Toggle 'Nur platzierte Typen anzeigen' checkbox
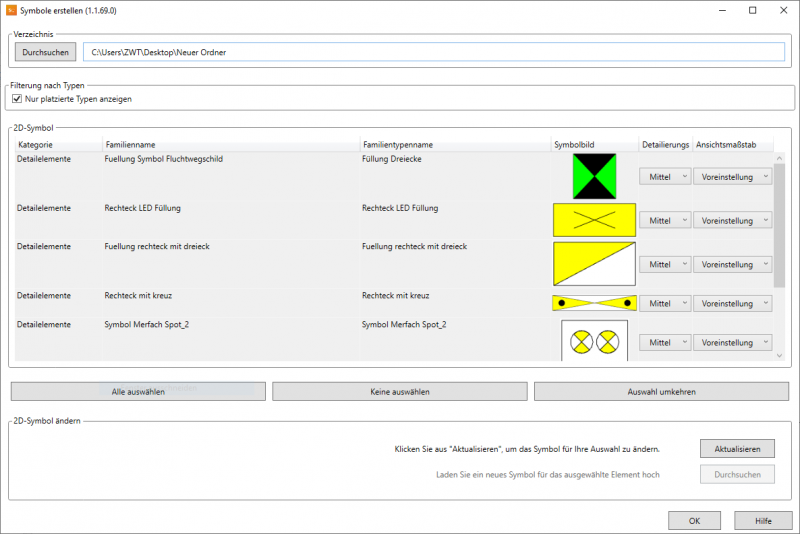Image resolution: width=800 pixels, height=534 pixels. (x=17, y=99)
